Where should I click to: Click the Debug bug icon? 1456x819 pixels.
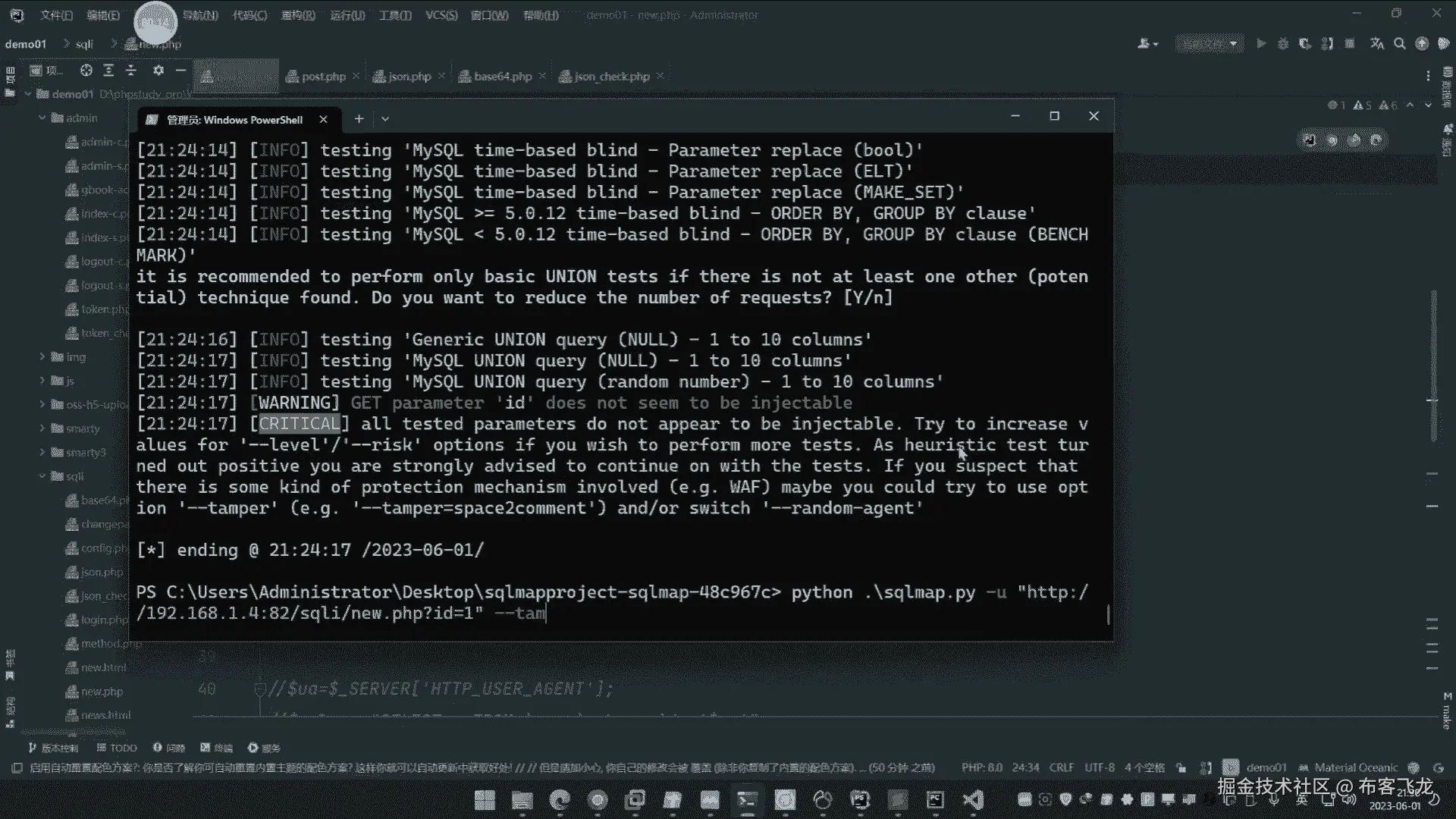pos(1283,44)
